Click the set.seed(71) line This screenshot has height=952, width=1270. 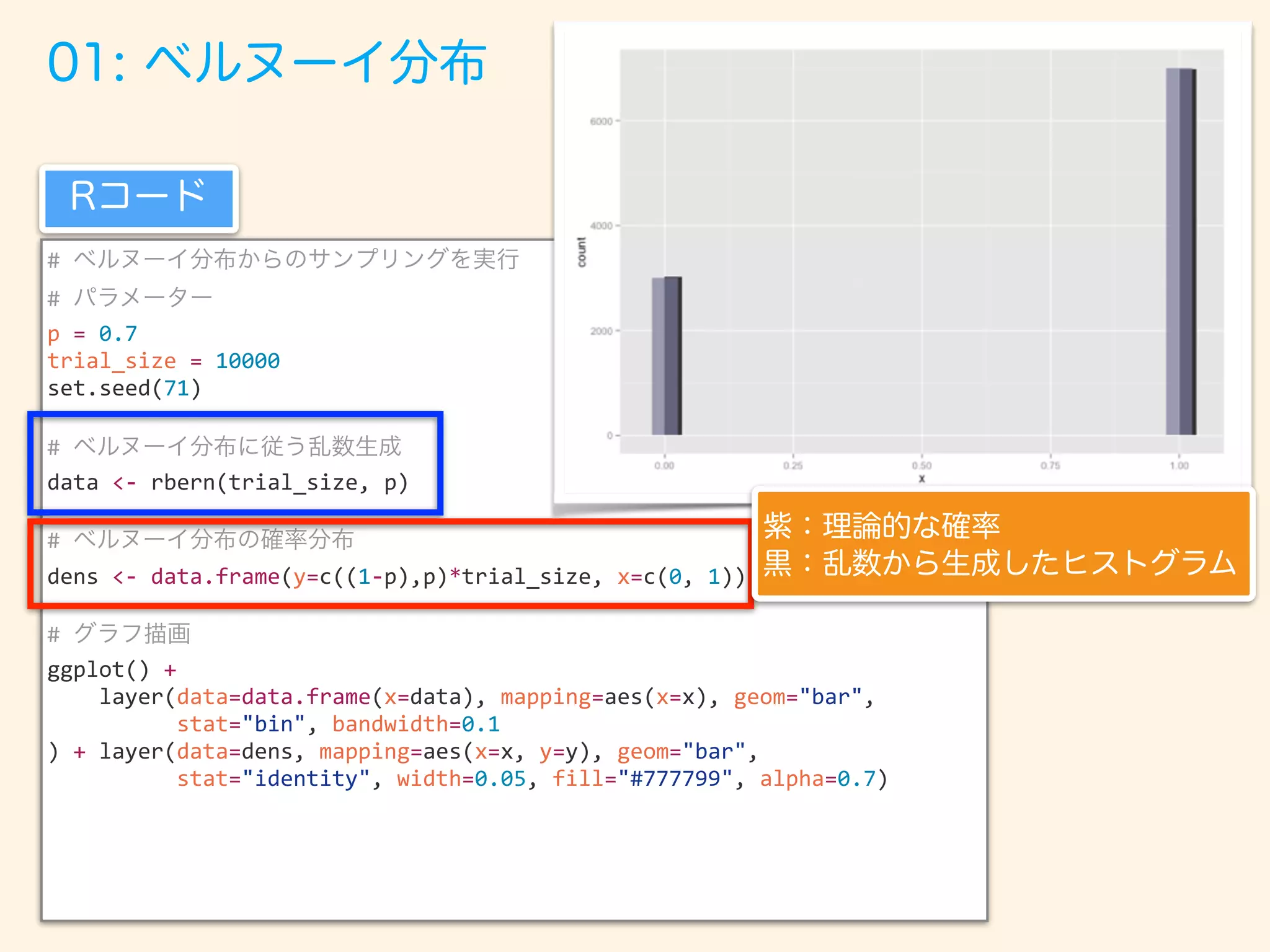pos(124,389)
